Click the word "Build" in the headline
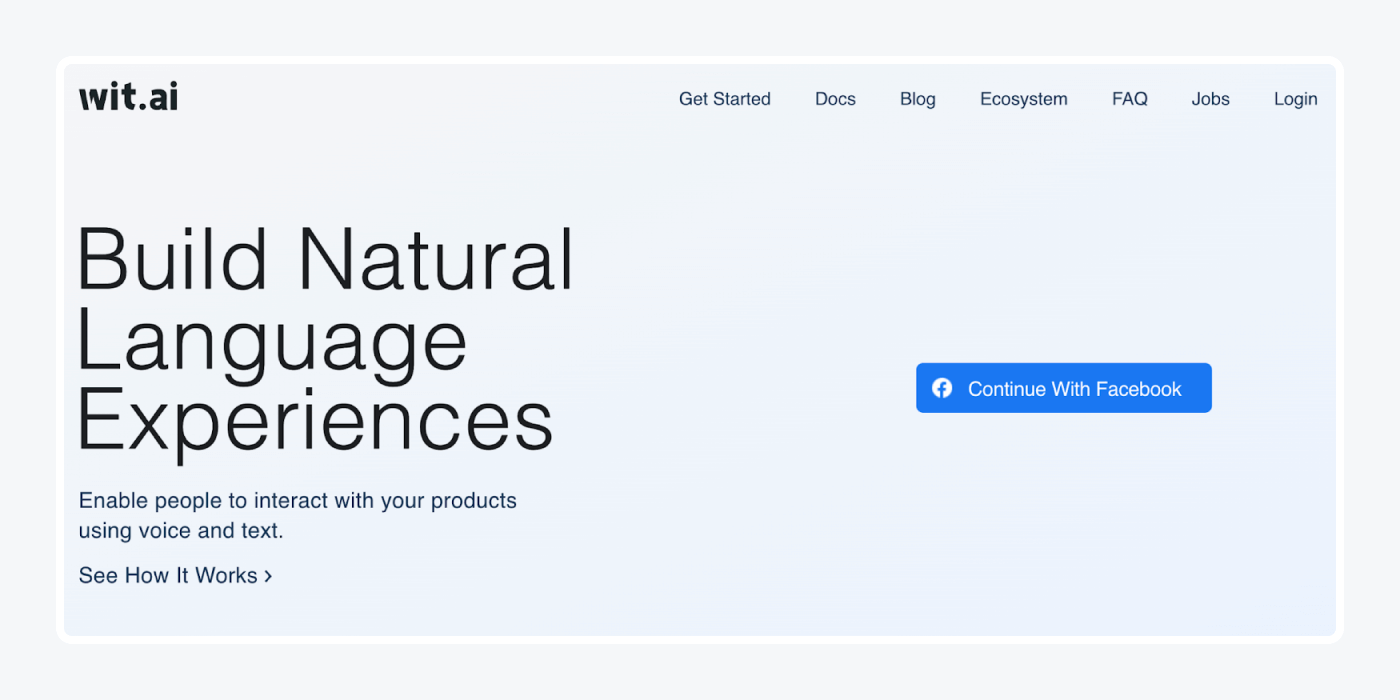Screen dimensions: 1400x700 pos(172,259)
